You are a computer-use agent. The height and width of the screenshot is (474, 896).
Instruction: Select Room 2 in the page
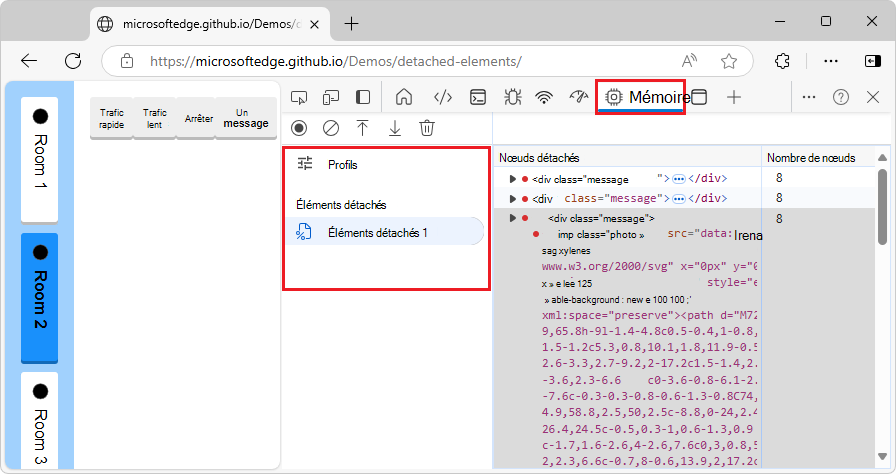pos(39,297)
